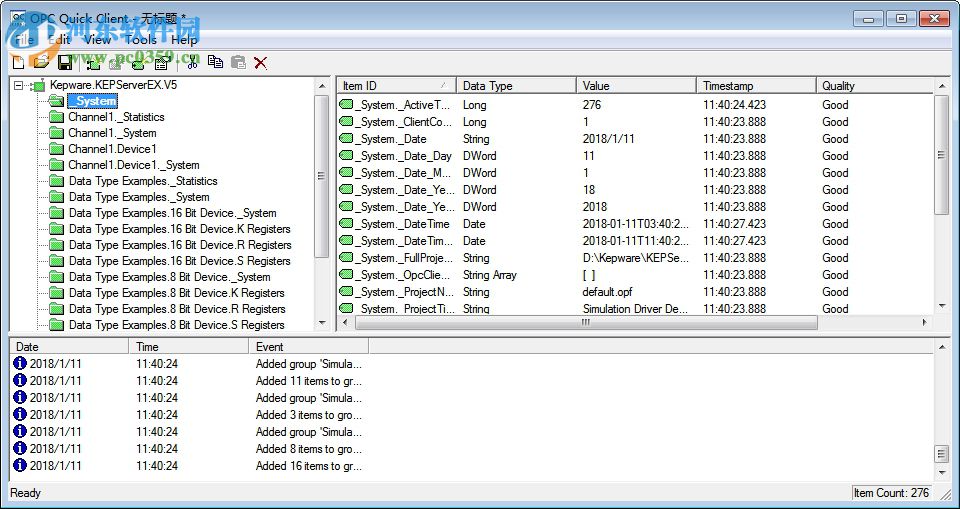
Task: Click the folder icon of Data Type Examples._System
Action: (57, 197)
